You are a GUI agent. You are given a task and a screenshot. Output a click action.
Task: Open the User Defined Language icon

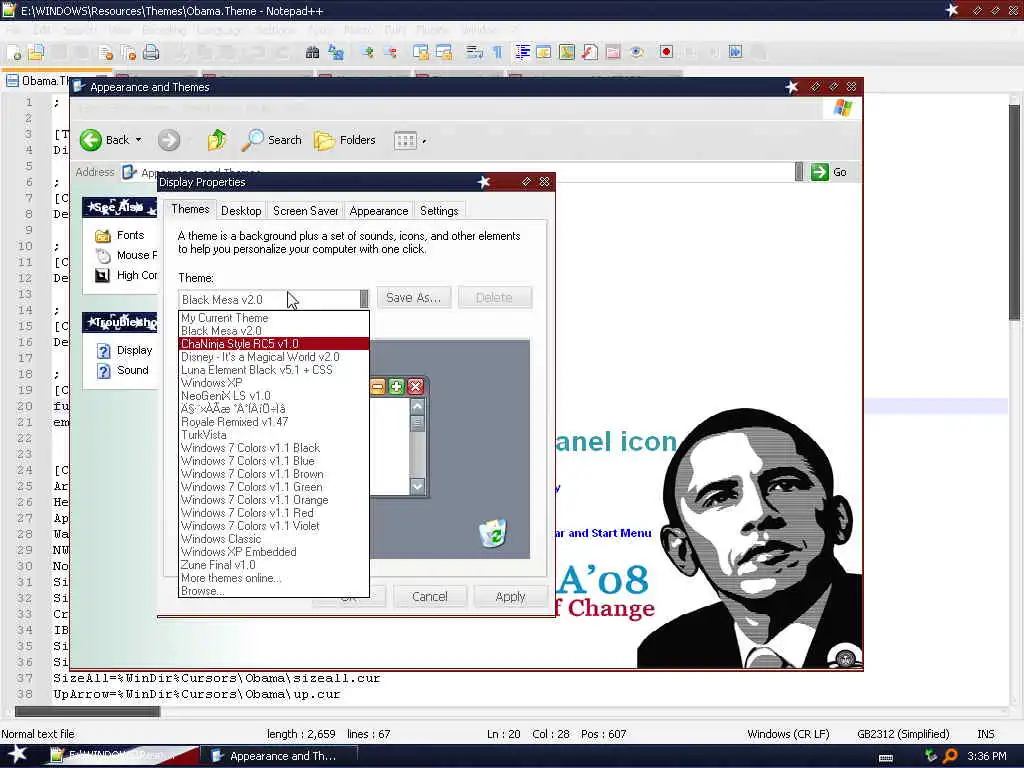[x=543, y=52]
